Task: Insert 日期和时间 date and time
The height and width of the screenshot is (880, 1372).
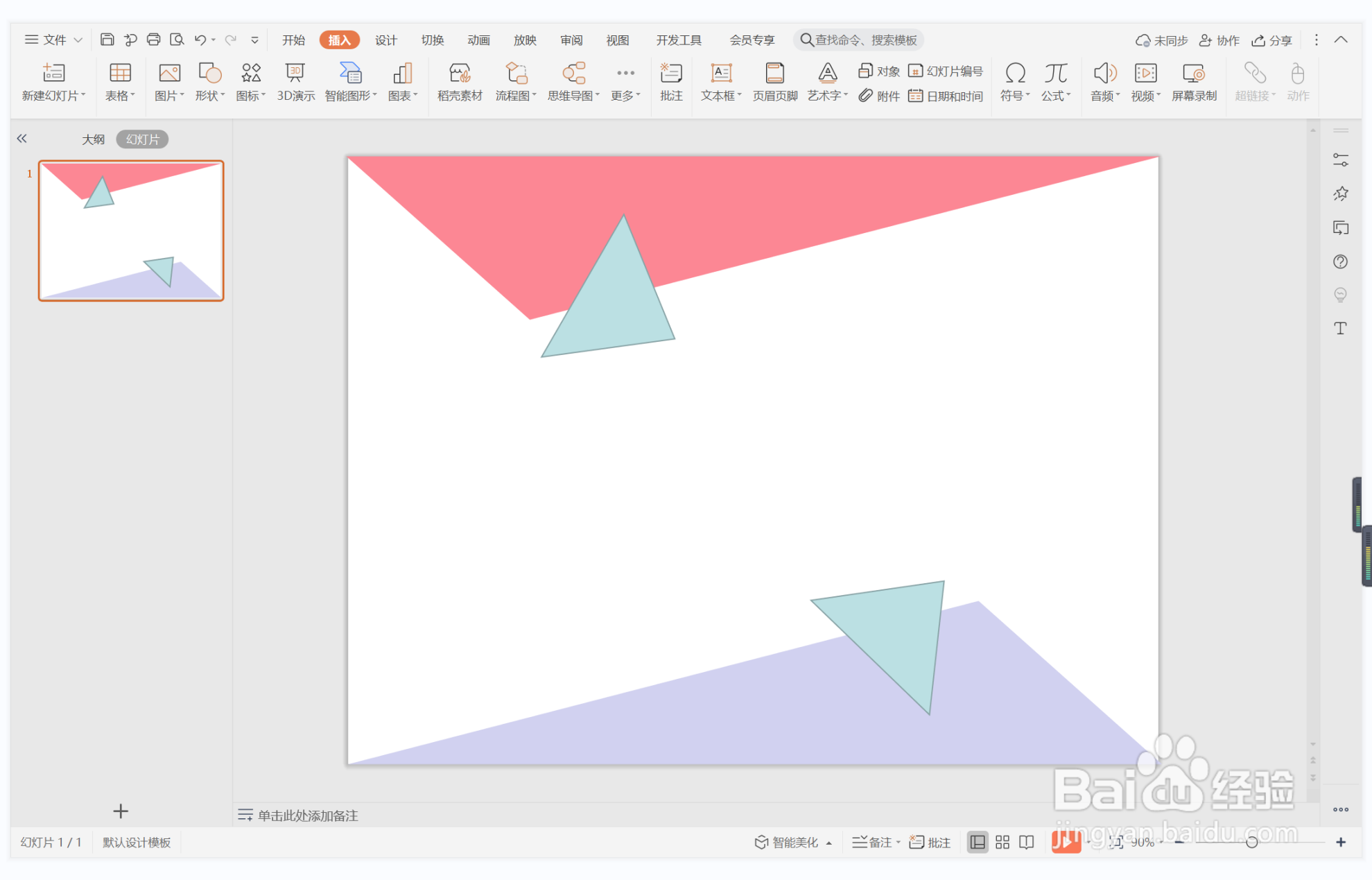Action: [x=946, y=96]
